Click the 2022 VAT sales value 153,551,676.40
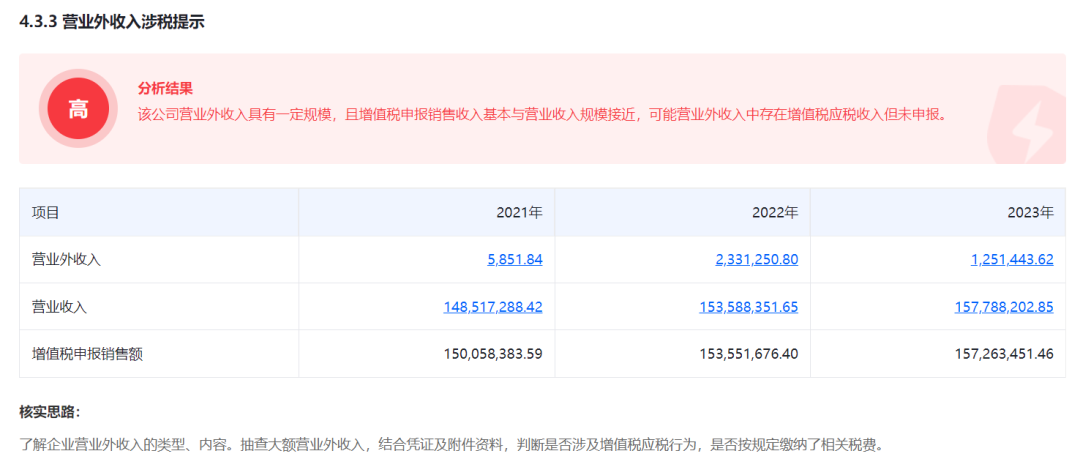 pyautogui.click(x=749, y=354)
